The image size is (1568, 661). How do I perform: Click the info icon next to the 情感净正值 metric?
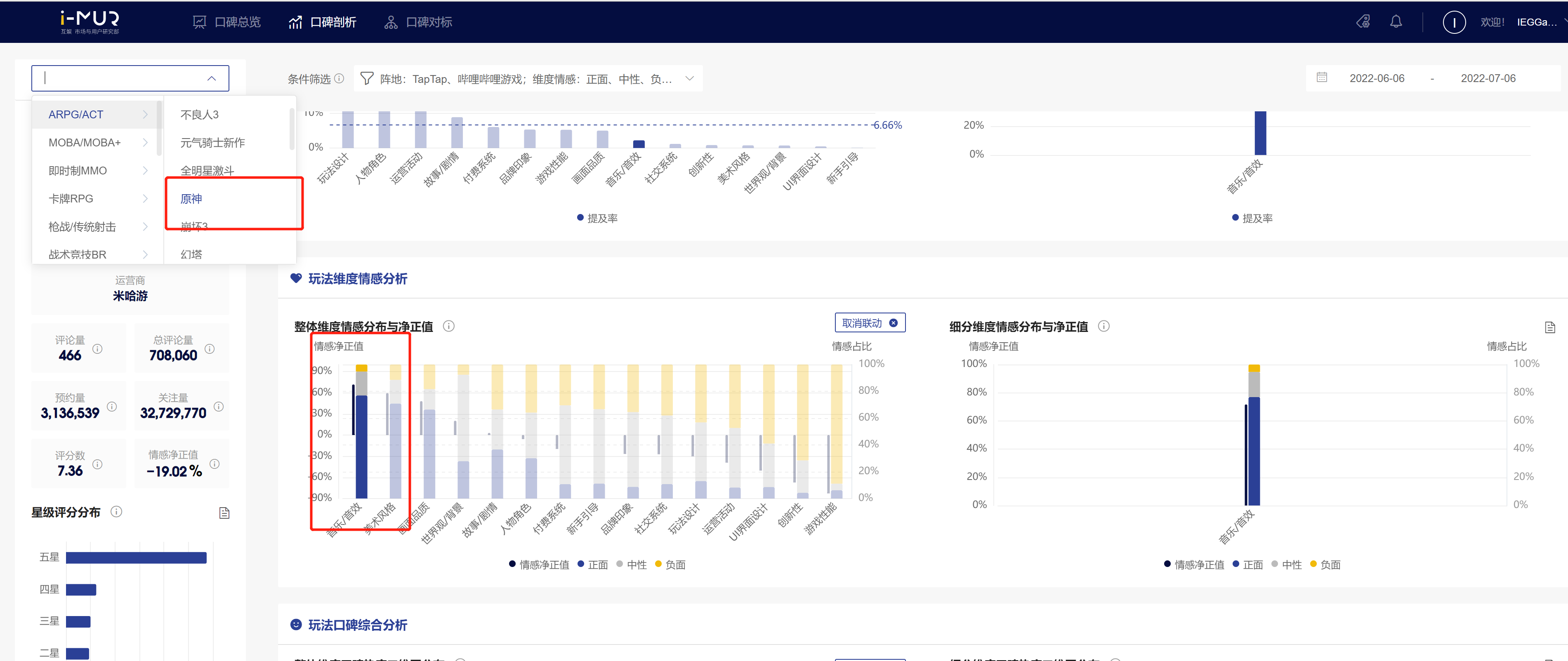(x=214, y=464)
